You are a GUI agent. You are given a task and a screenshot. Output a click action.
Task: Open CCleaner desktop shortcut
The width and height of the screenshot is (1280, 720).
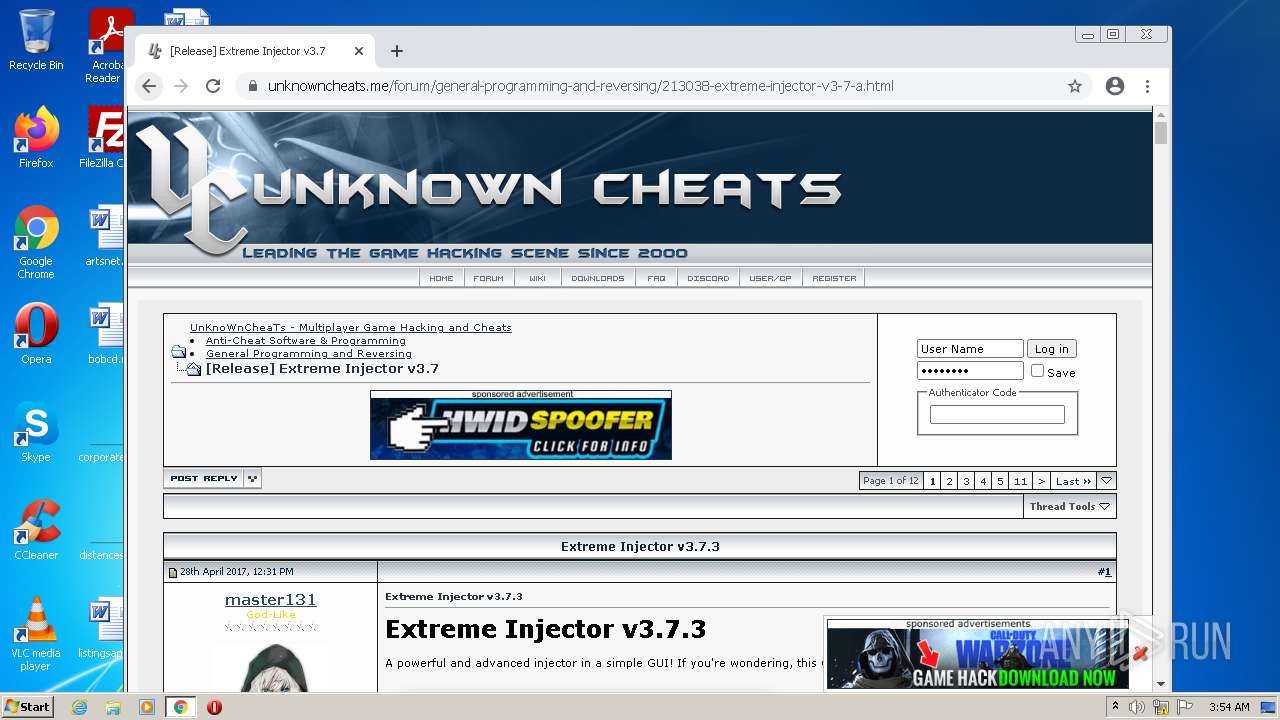tap(36, 530)
